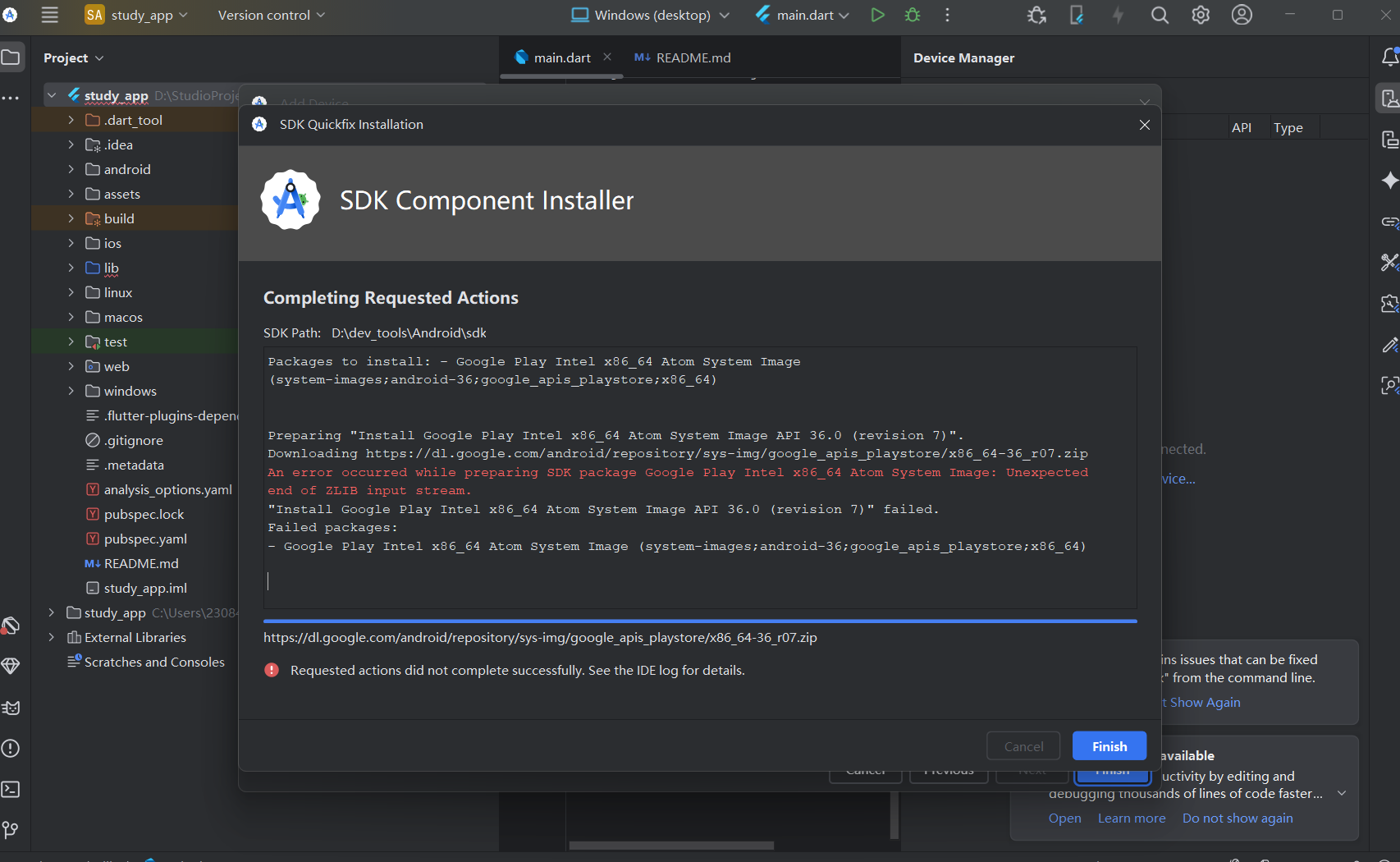Viewport: 1400px width, 862px height.
Task: Select Scratches and Consoles
Action: (x=154, y=662)
